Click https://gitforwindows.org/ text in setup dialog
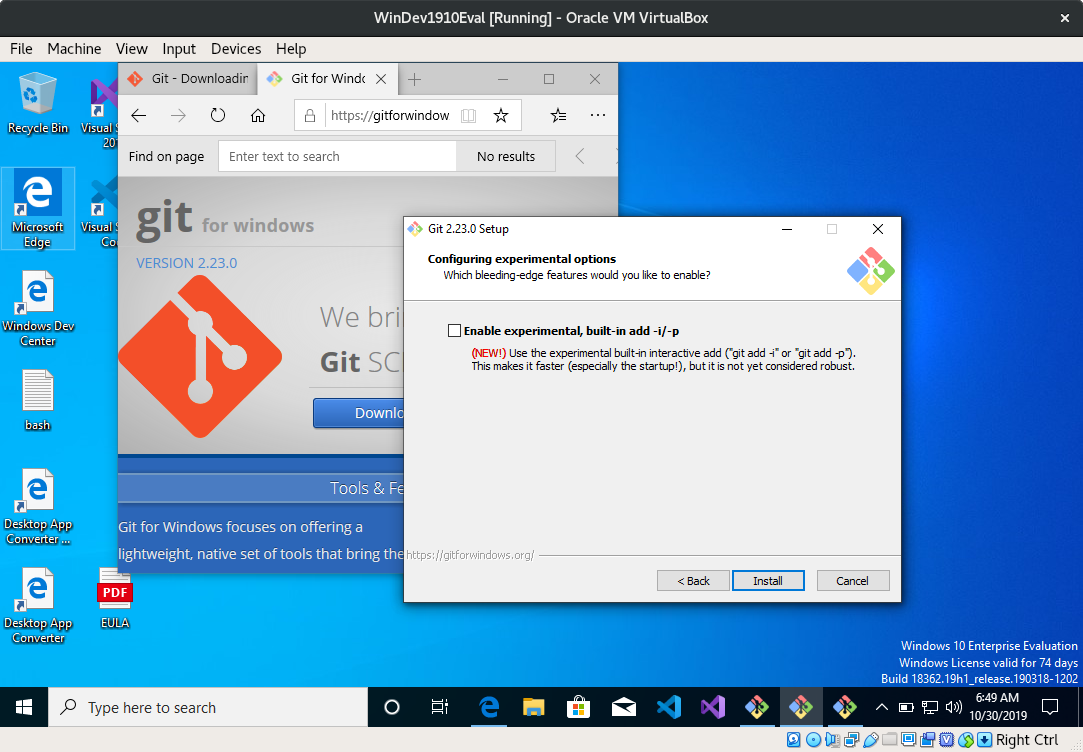The height and width of the screenshot is (752, 1083). tap(470, 555)
